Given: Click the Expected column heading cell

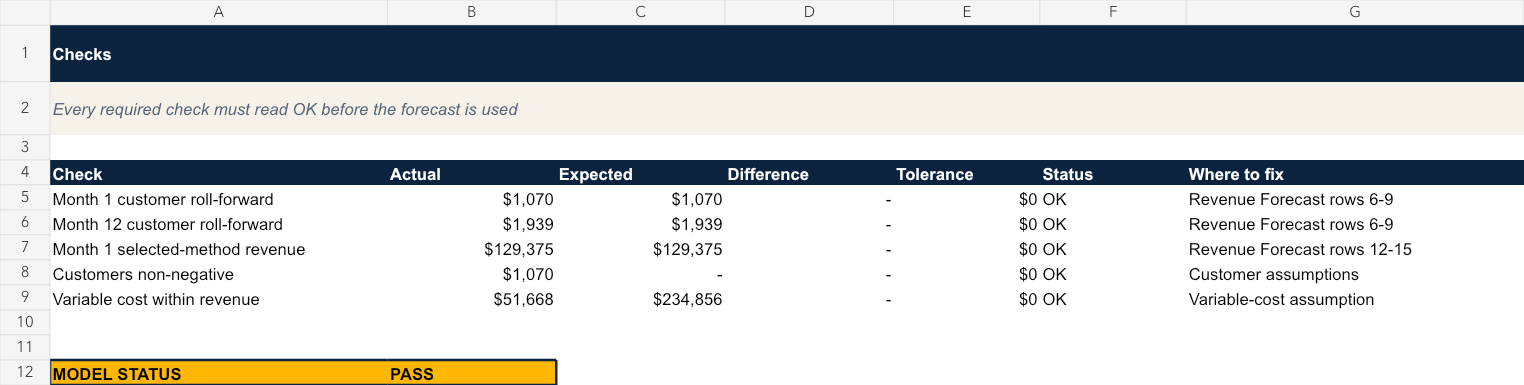Looking at the screenshot, I should tap(640, 173).
